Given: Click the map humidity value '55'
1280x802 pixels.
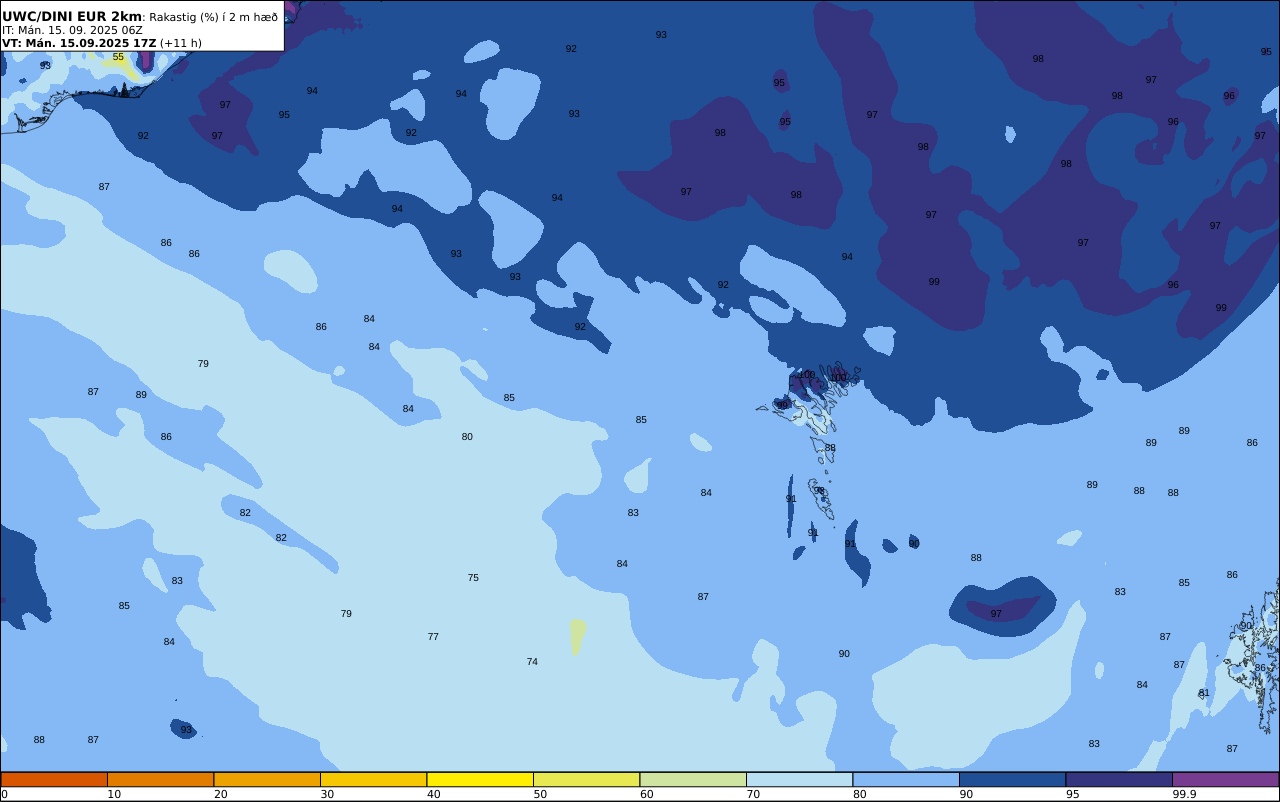Looking at the screenshot, I should (118, 57).
